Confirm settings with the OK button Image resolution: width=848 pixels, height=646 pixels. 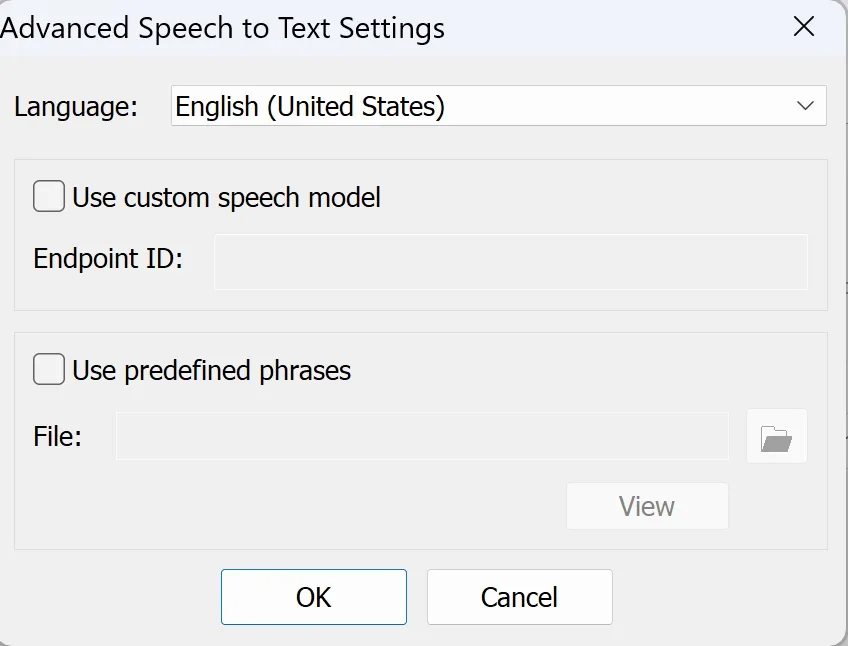pyautogui.click(x=314, y=597)
